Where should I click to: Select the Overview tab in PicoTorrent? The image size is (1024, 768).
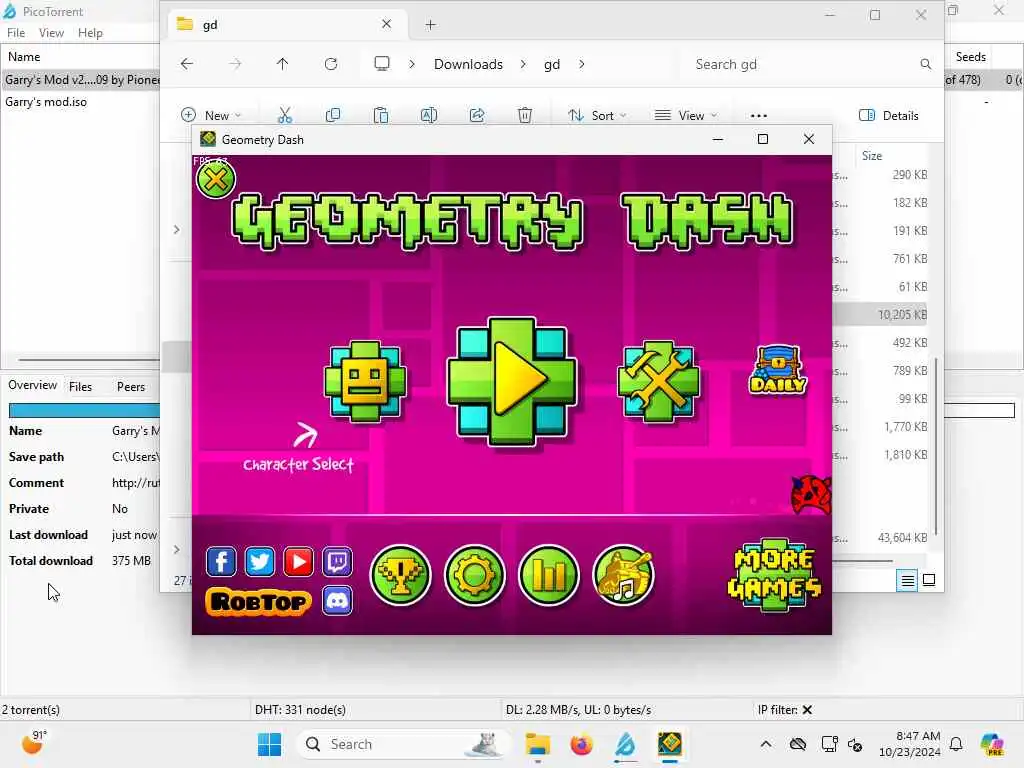click(x=32, y=385)
